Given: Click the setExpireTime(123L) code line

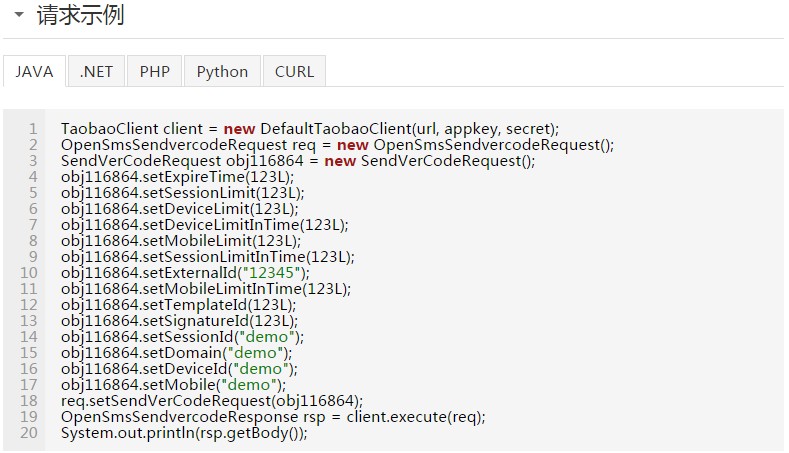Looking at the screenshot, I should 178,177.
